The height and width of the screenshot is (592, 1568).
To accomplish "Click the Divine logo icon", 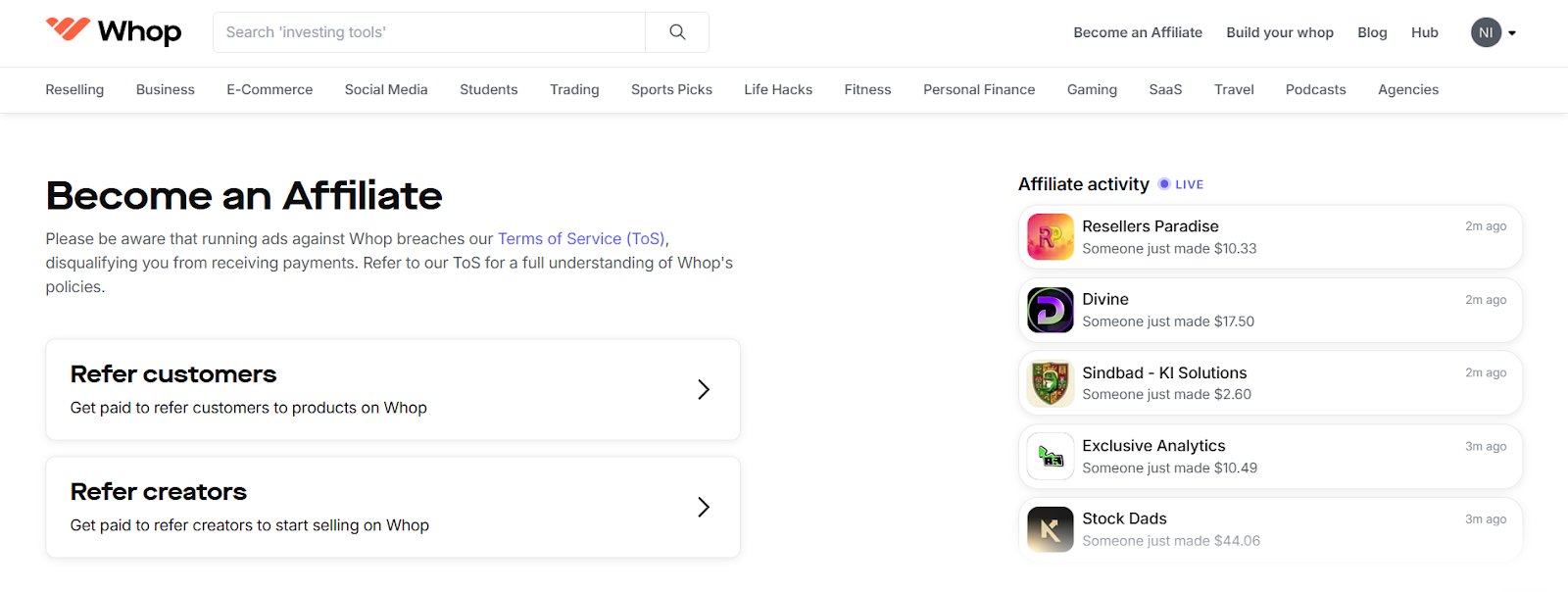I will tap(1050, 310).
